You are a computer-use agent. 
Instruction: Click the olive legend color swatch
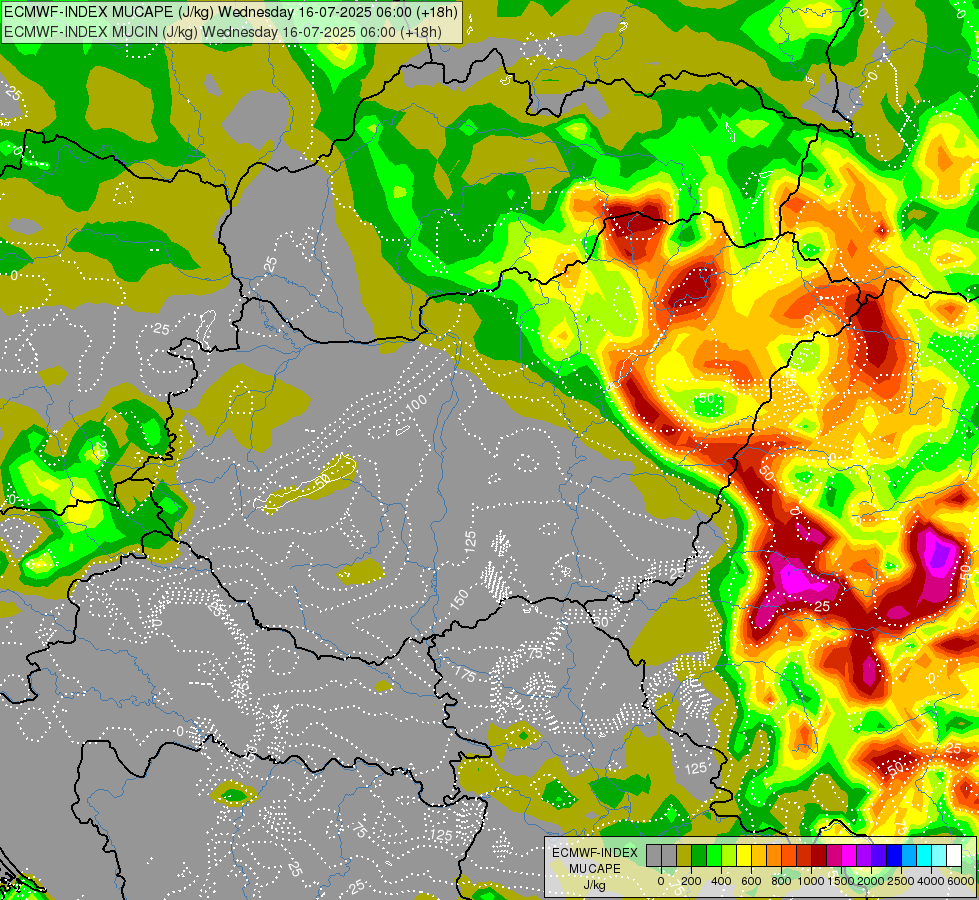(684, 855)
